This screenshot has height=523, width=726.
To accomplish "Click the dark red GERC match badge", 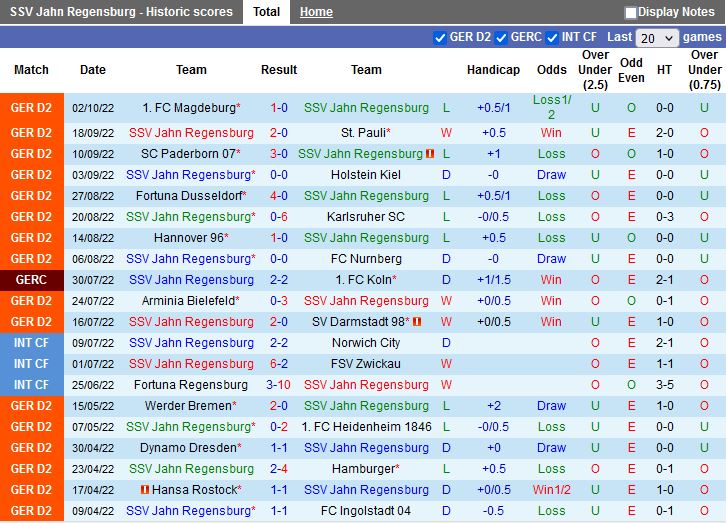I will point(31,280).
